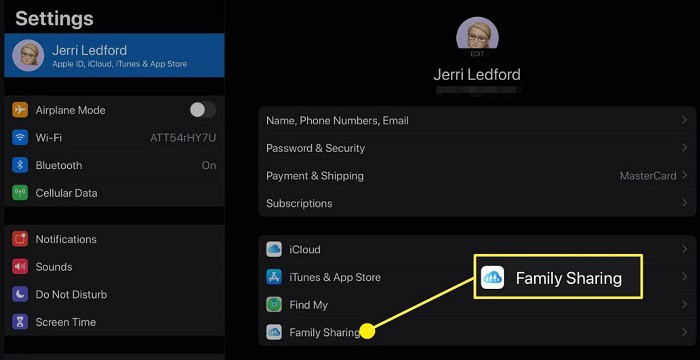Tap Apple ID, iCloud, iTunes & App Store subtitle
700x360 pixels.
pos(120,64)
